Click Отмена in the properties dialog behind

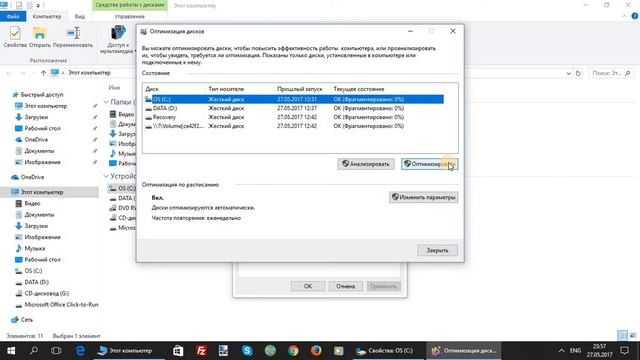click(345, 286)
